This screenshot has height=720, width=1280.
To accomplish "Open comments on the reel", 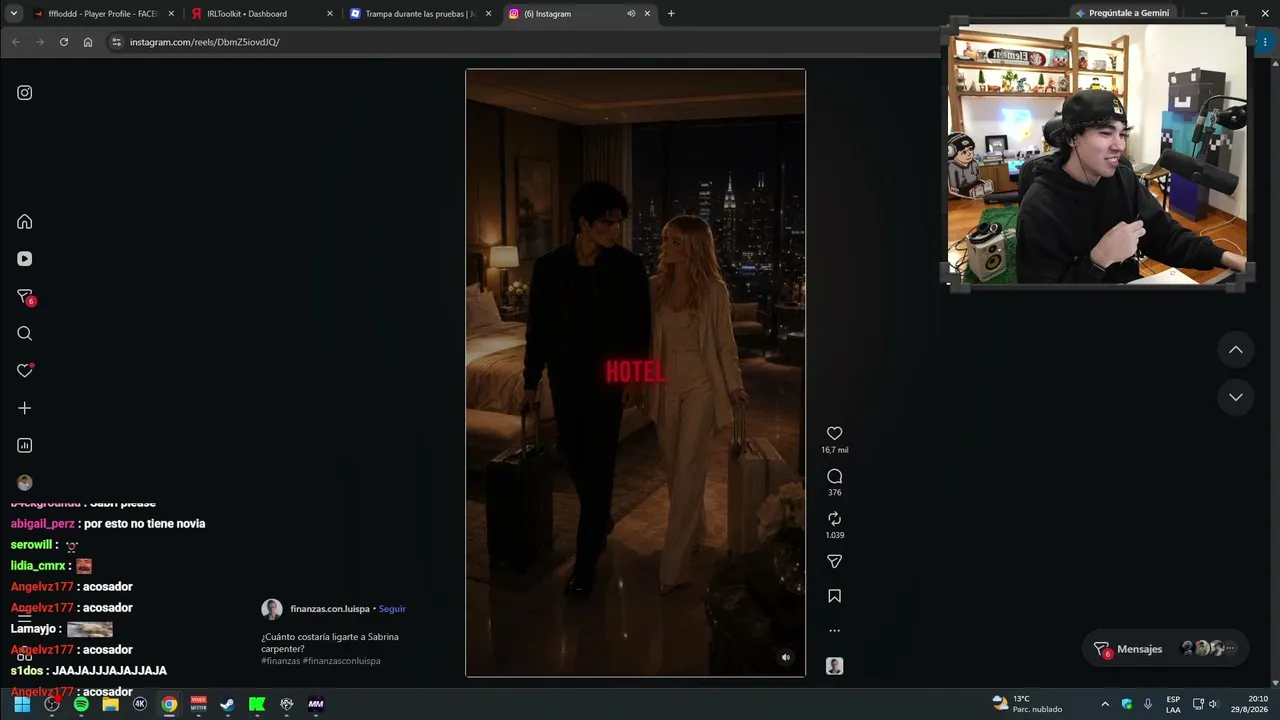I will 835,476.
